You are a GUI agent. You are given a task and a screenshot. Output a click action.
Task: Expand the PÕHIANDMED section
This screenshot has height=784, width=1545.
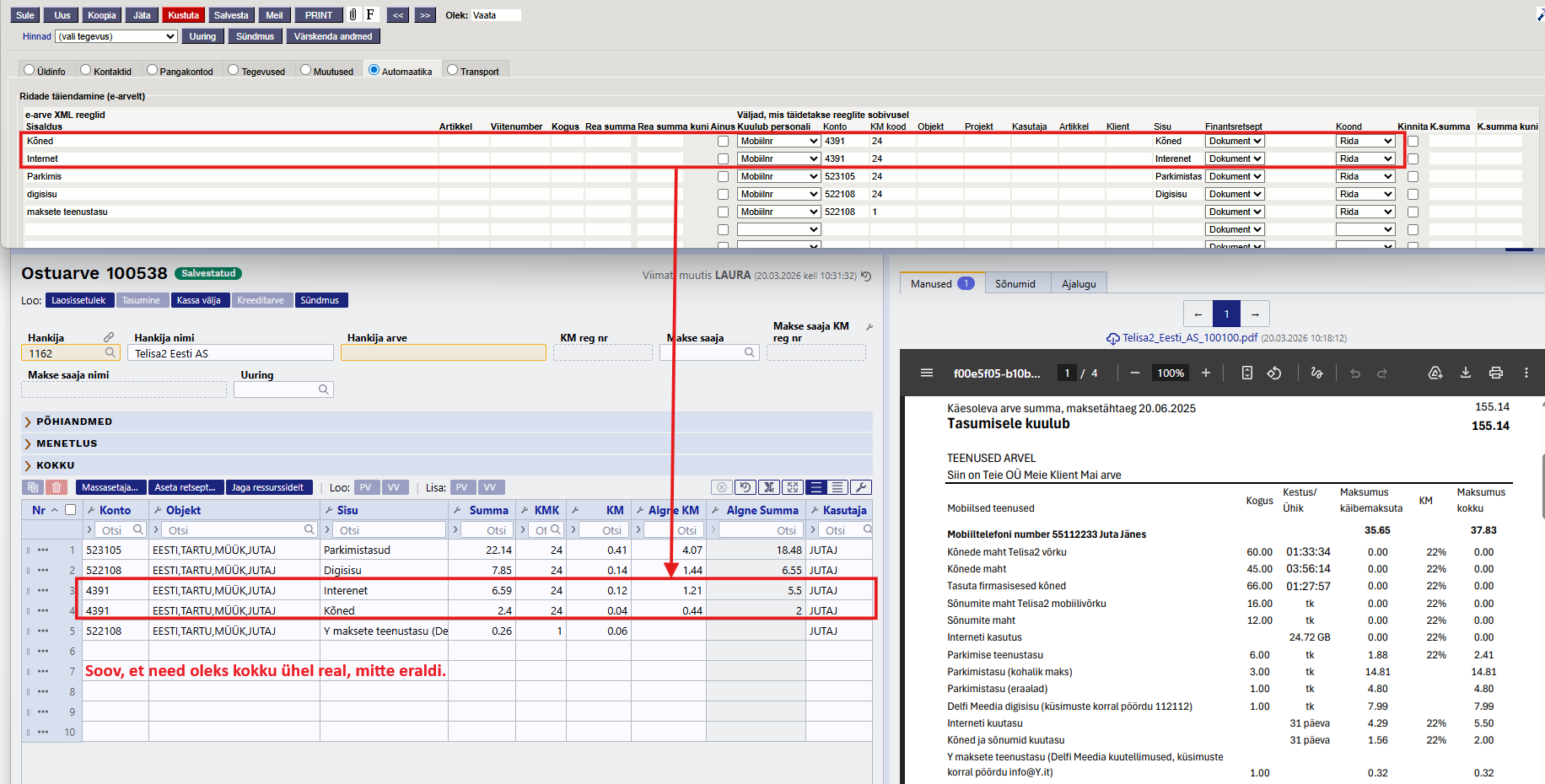pos(74,422)
